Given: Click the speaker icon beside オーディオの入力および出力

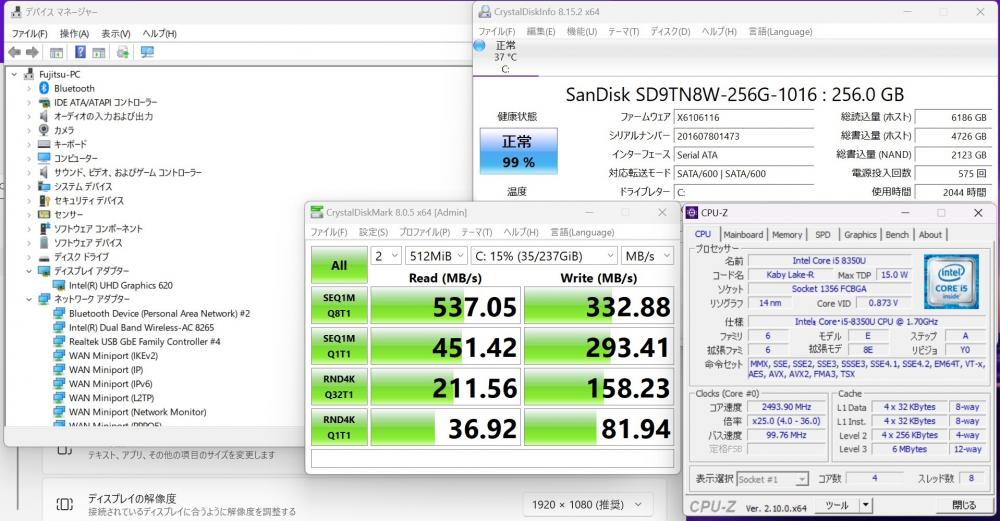Looking at the screenshot, I should pyautogui.click(x=44, y=116).
